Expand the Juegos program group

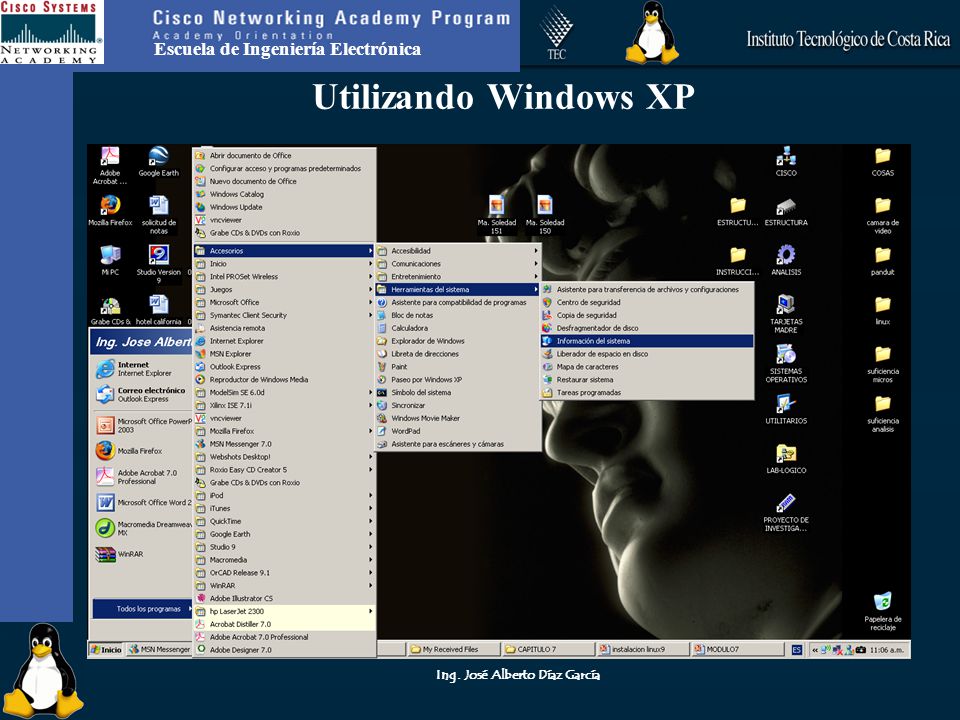click(284, 289)
